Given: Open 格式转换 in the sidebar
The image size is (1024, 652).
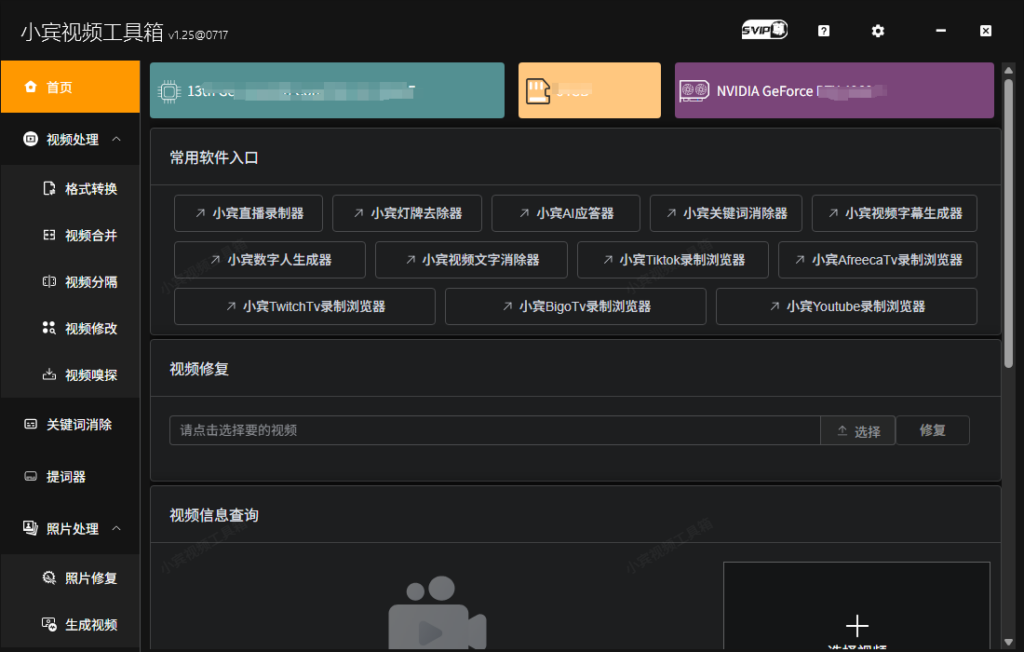Looking at the screenshot, I should 70,189.
